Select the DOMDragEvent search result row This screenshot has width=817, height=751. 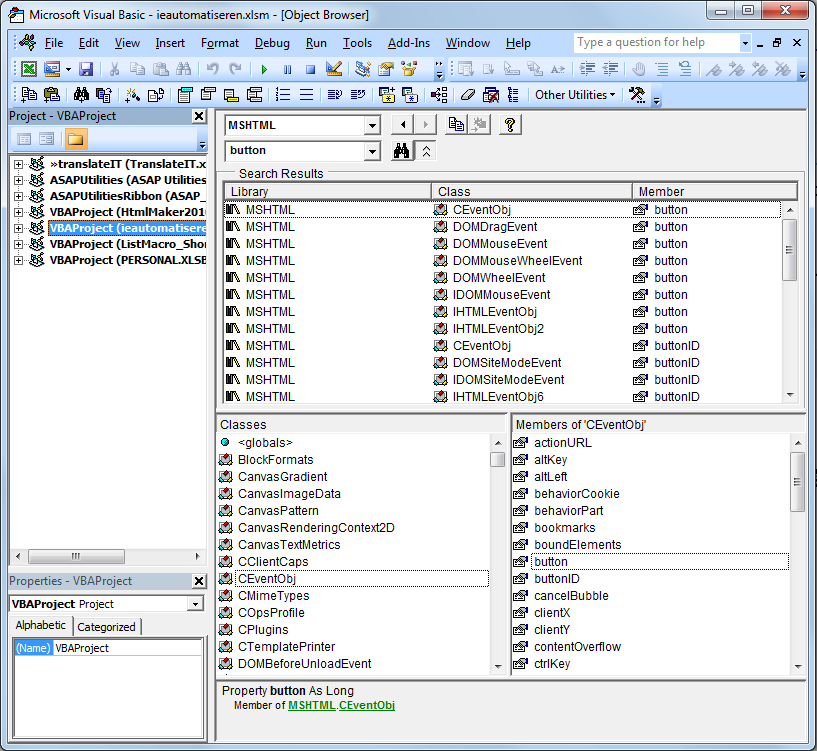click(502, 227)
